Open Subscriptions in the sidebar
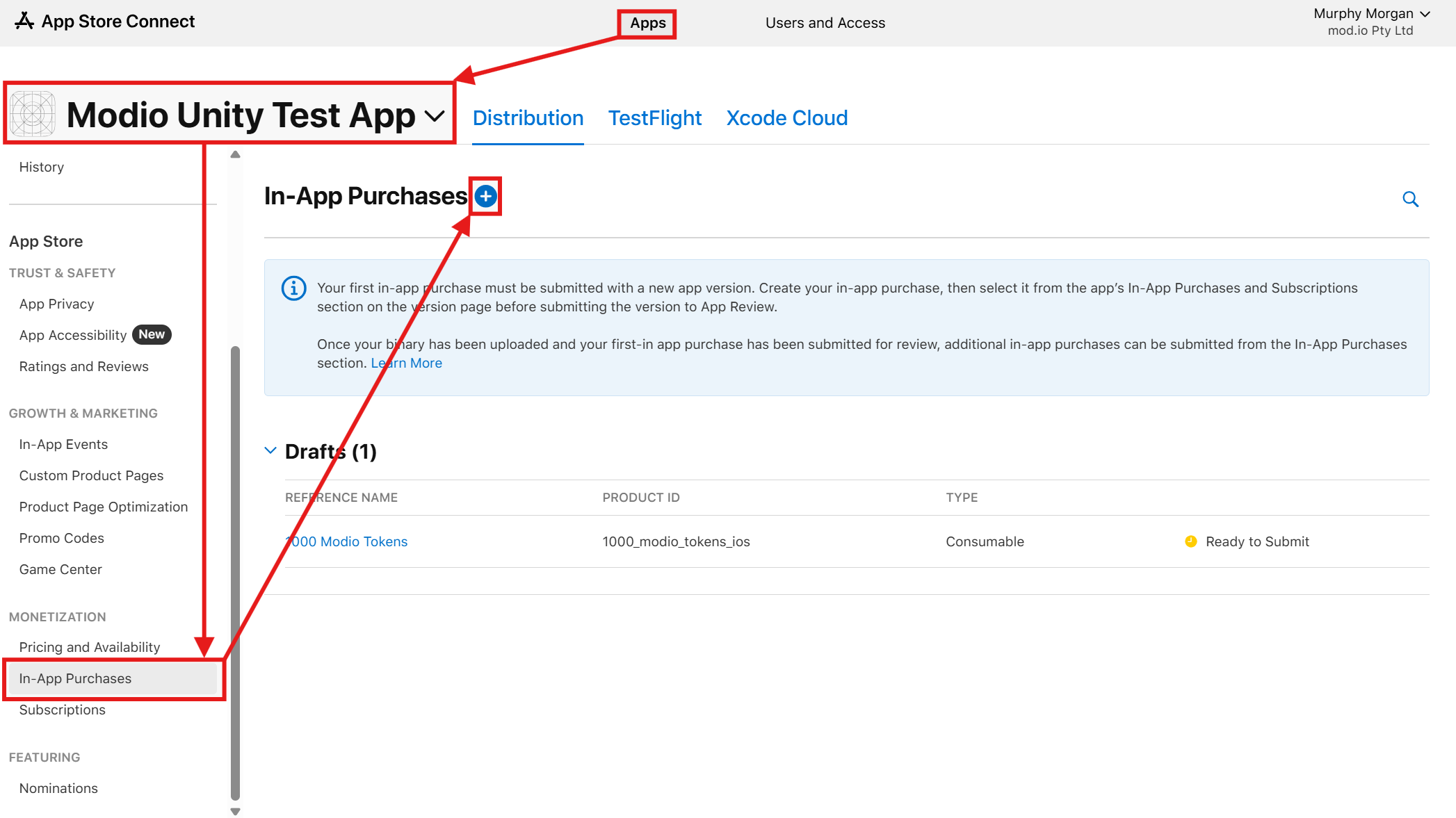This screenshot has height=818, width=1456. (62, 710)
